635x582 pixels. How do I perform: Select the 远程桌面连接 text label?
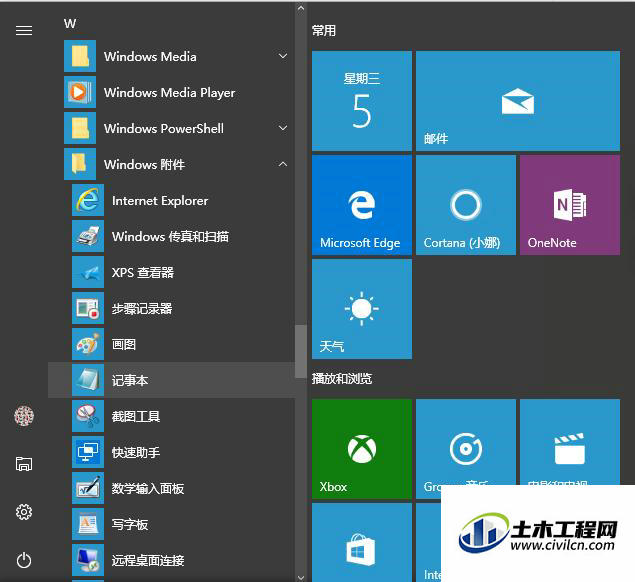148,561
